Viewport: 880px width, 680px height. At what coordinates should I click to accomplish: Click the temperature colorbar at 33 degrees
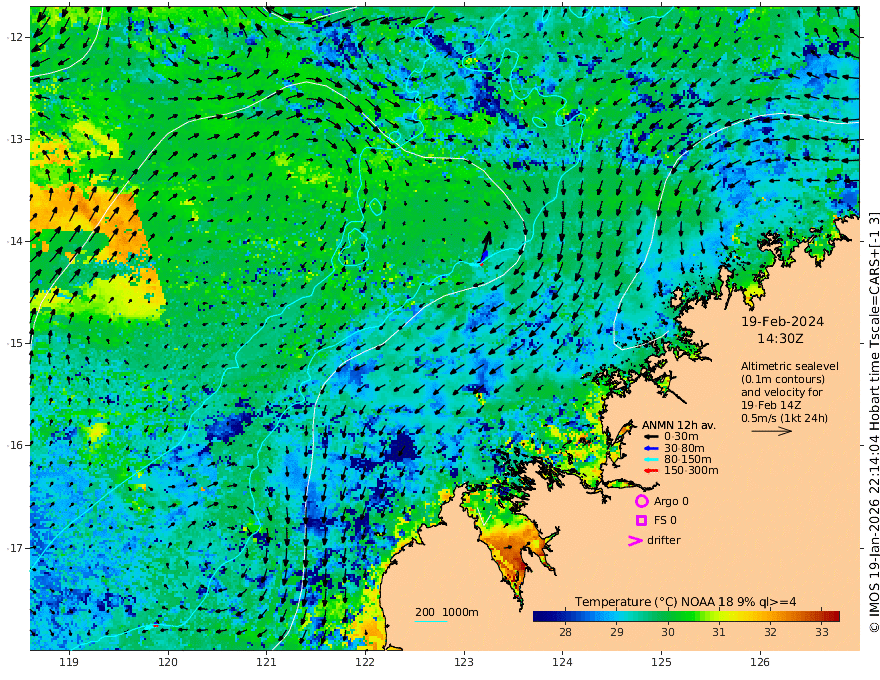[822, 616]
